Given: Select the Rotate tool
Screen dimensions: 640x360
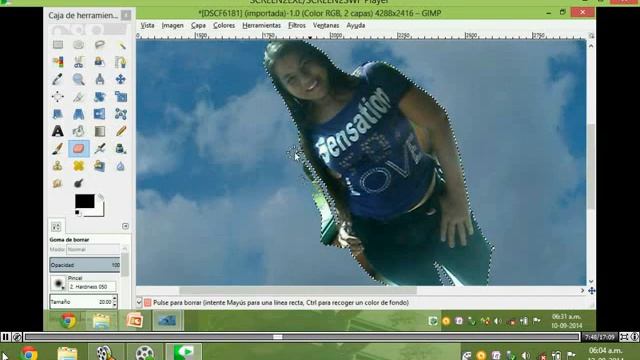Looking at the screenshot, I should pos(100,96).
